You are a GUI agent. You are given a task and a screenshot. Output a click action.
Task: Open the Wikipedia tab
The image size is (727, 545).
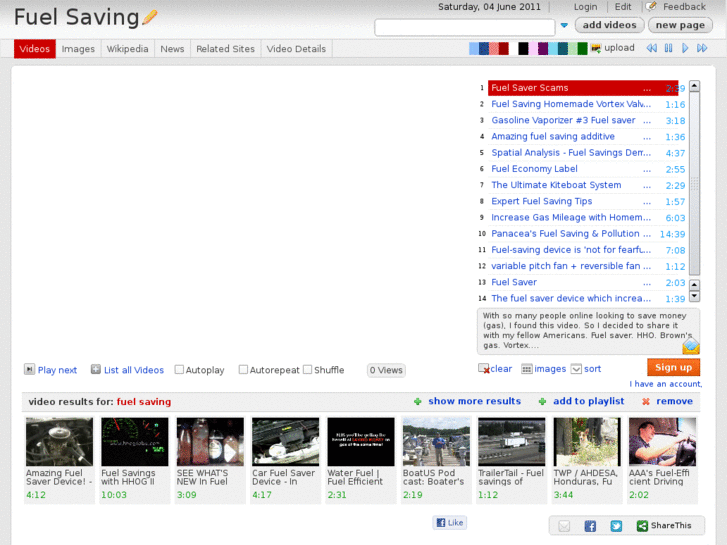pos(128,49)
